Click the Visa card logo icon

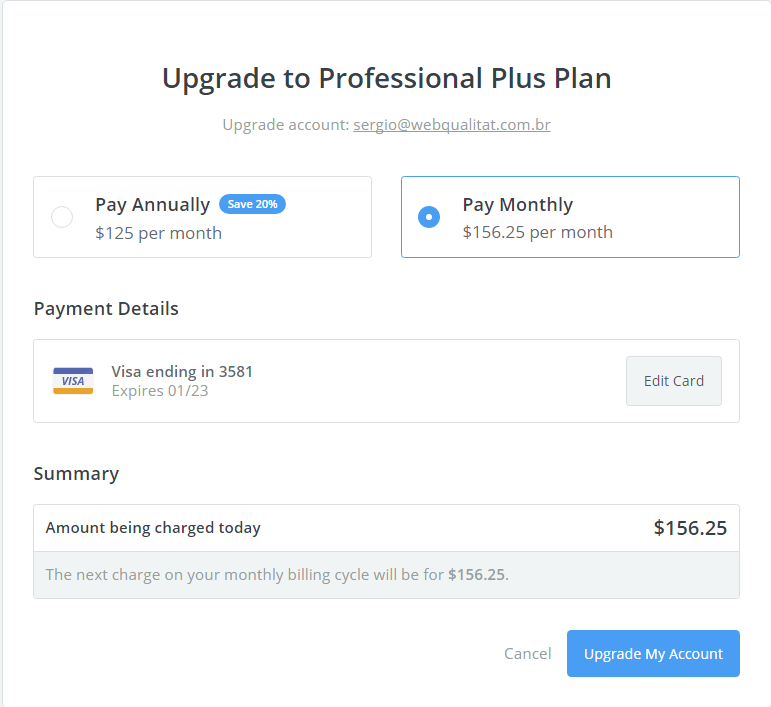[x=73, y=381]
